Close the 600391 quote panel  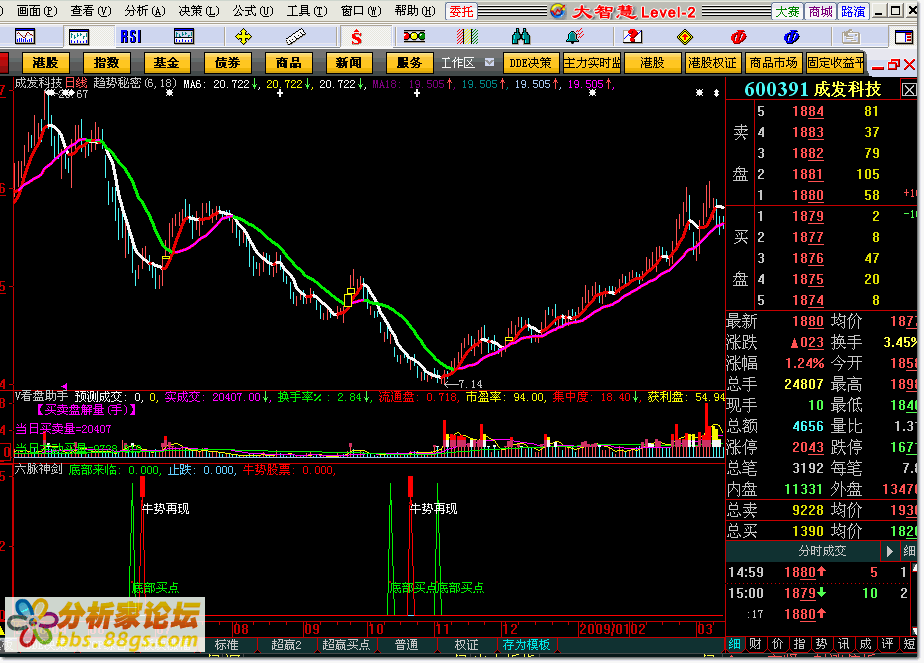point(909,90)
